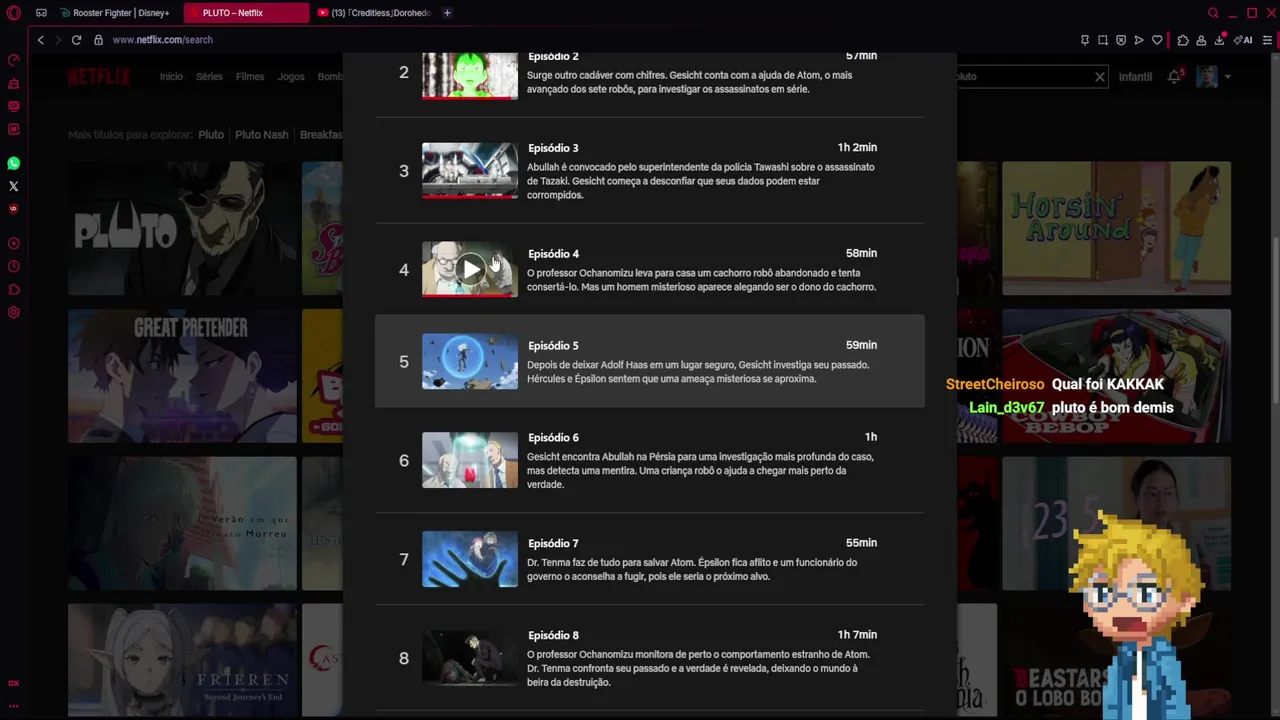Open Netflix Filmes menu item
The height and width of the screenshot is (720, 1280).
[250, 77]
